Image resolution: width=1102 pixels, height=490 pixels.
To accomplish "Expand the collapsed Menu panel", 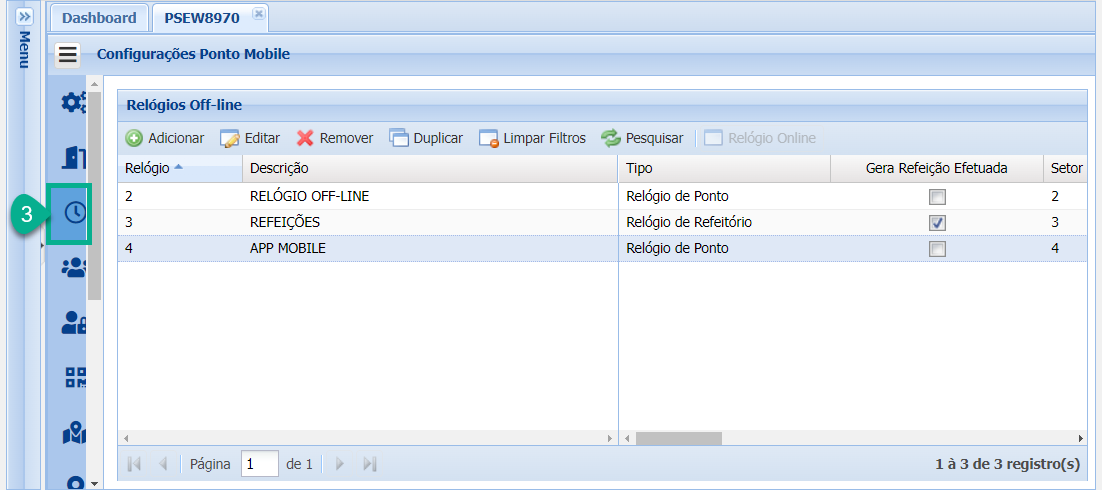I will (x=25, y=17).
